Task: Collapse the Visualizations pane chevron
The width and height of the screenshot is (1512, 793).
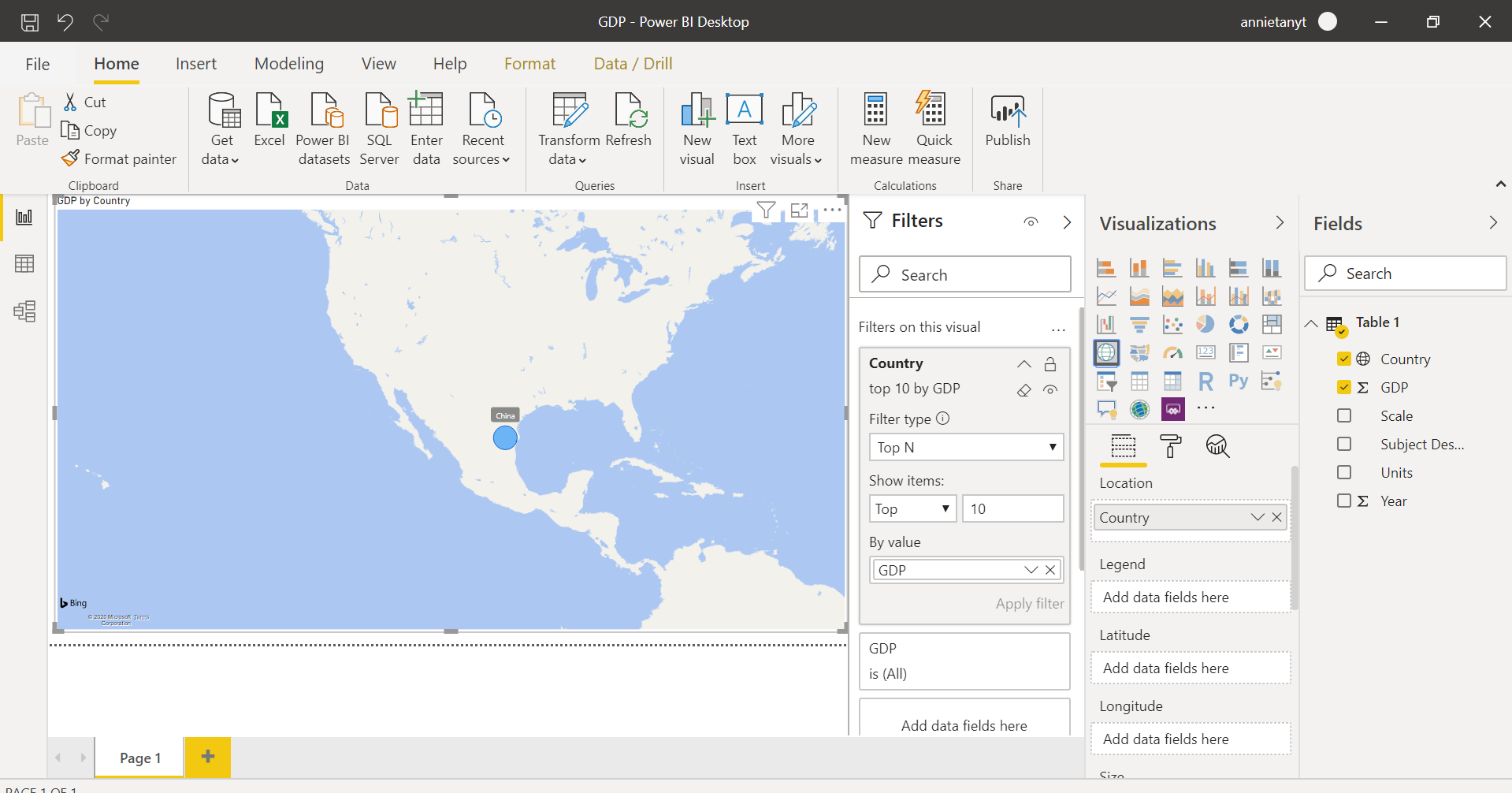Action: coord(1280,223)
